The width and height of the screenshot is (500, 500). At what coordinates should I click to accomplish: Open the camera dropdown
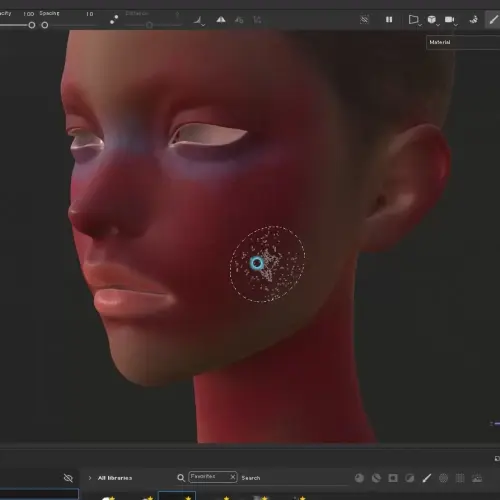(451, 20)
